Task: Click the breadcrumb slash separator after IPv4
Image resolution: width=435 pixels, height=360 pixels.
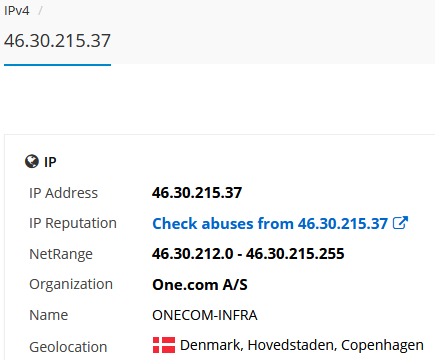Action: tap(40, 11)
